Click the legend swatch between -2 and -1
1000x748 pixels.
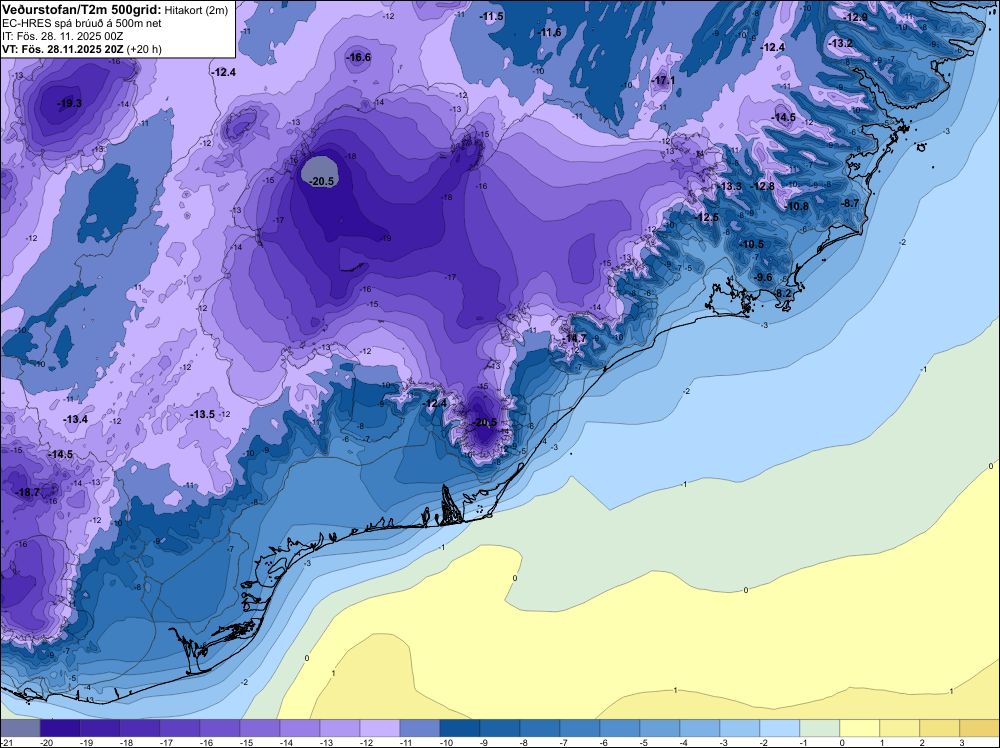pos(780,728)
